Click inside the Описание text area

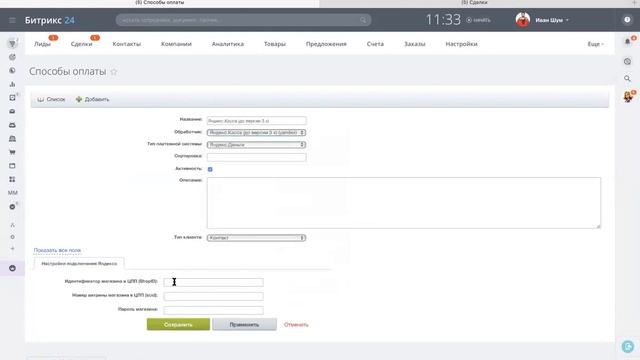point(404,203)
